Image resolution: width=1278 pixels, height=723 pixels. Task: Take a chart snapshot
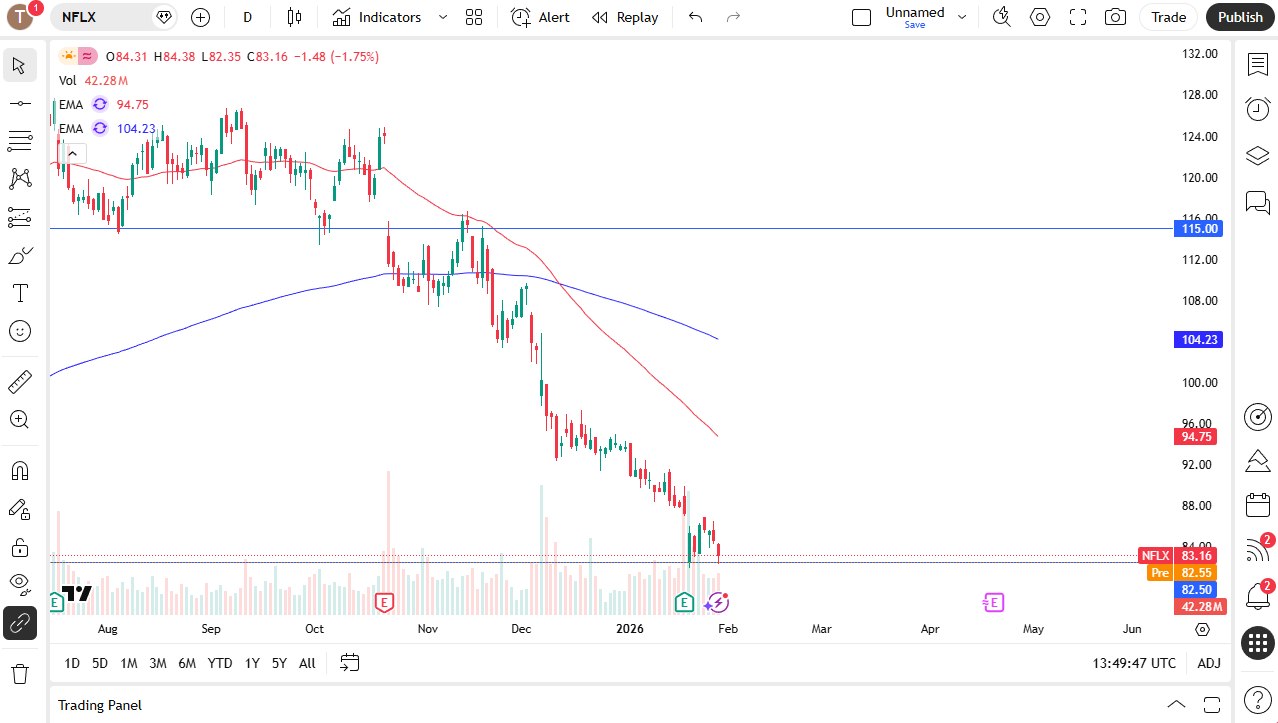coord(1115,17)
